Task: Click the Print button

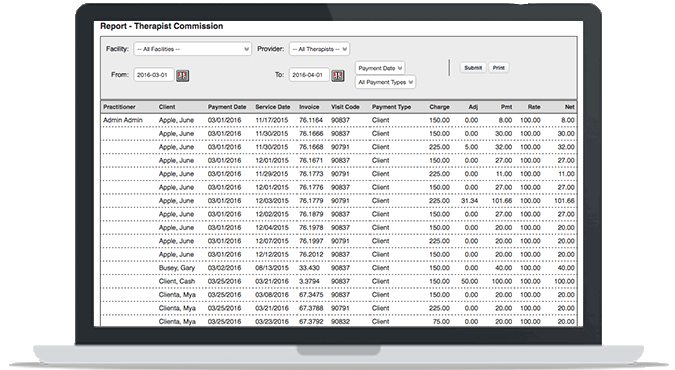Action: (x=499, y=68)
